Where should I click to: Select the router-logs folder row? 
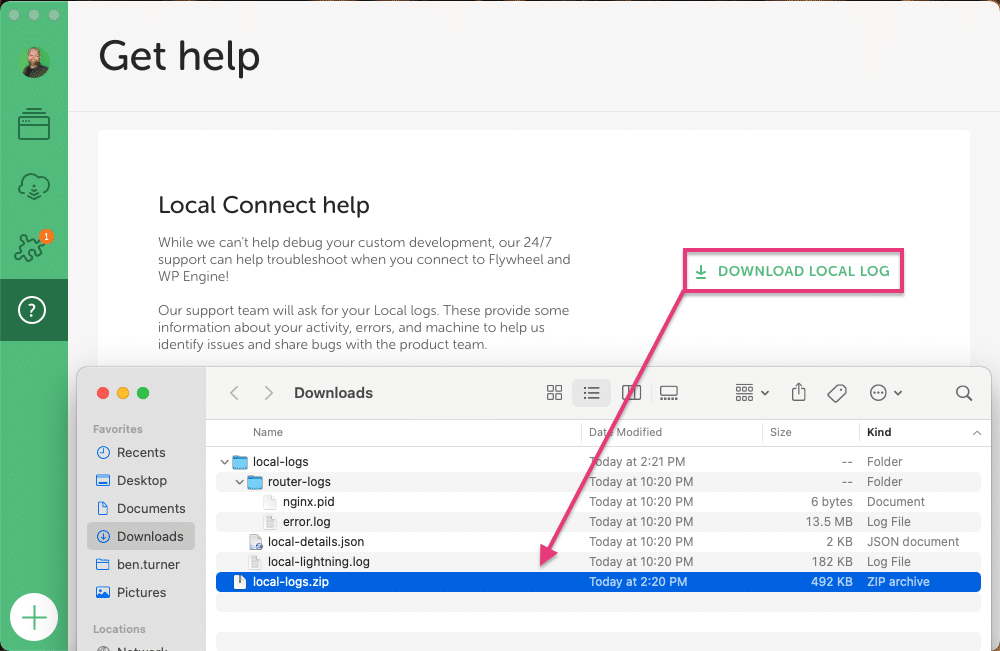598,482
